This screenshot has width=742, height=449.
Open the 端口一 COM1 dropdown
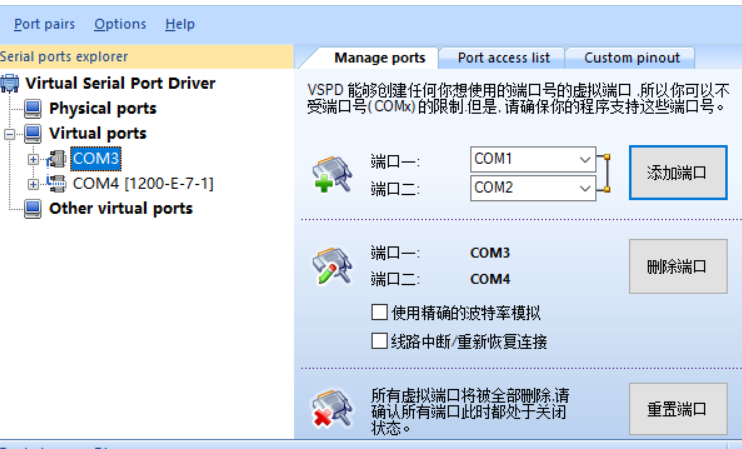(x=585, y=159)
